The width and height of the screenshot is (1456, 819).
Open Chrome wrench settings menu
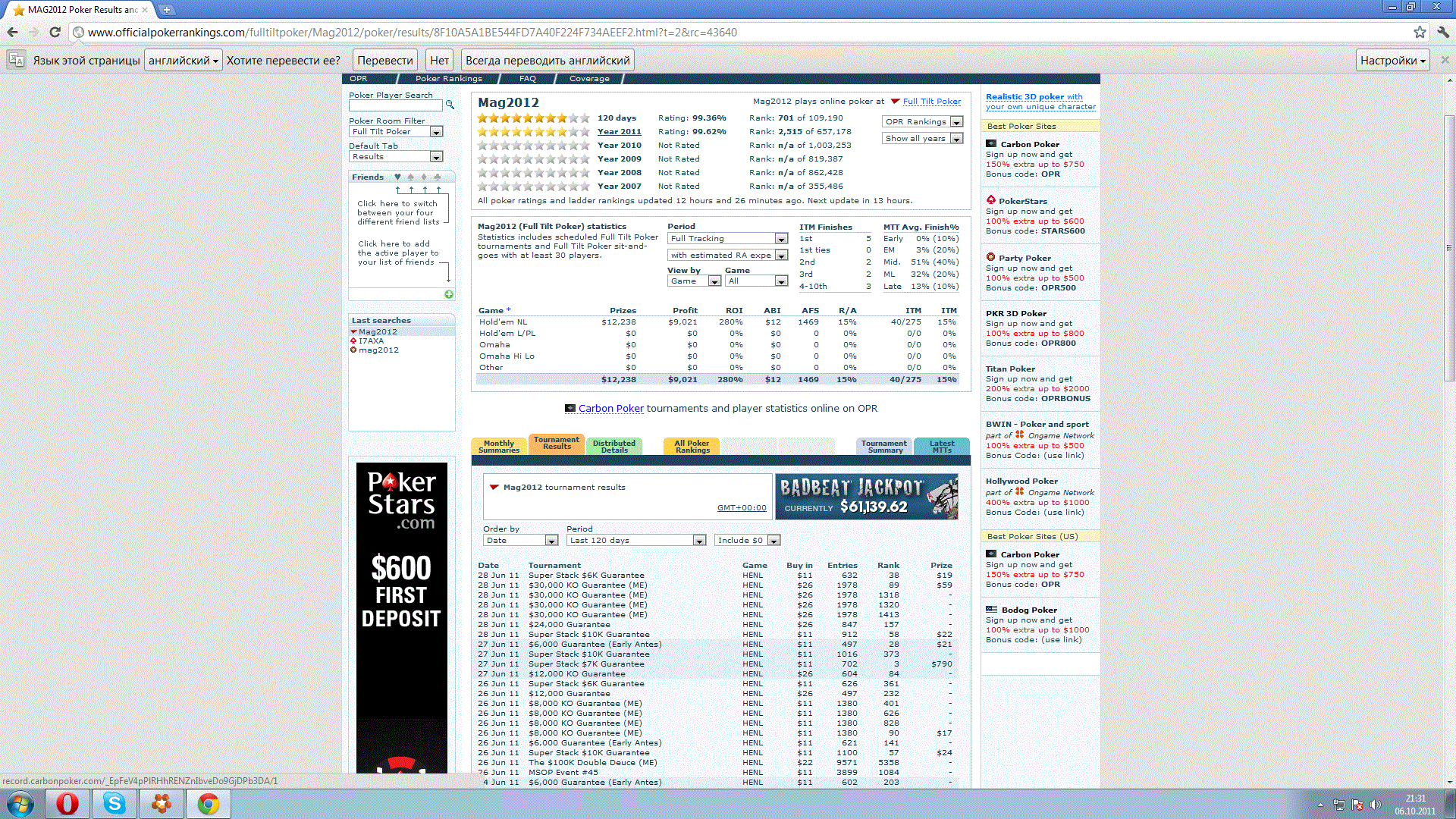click(1443, 32)
